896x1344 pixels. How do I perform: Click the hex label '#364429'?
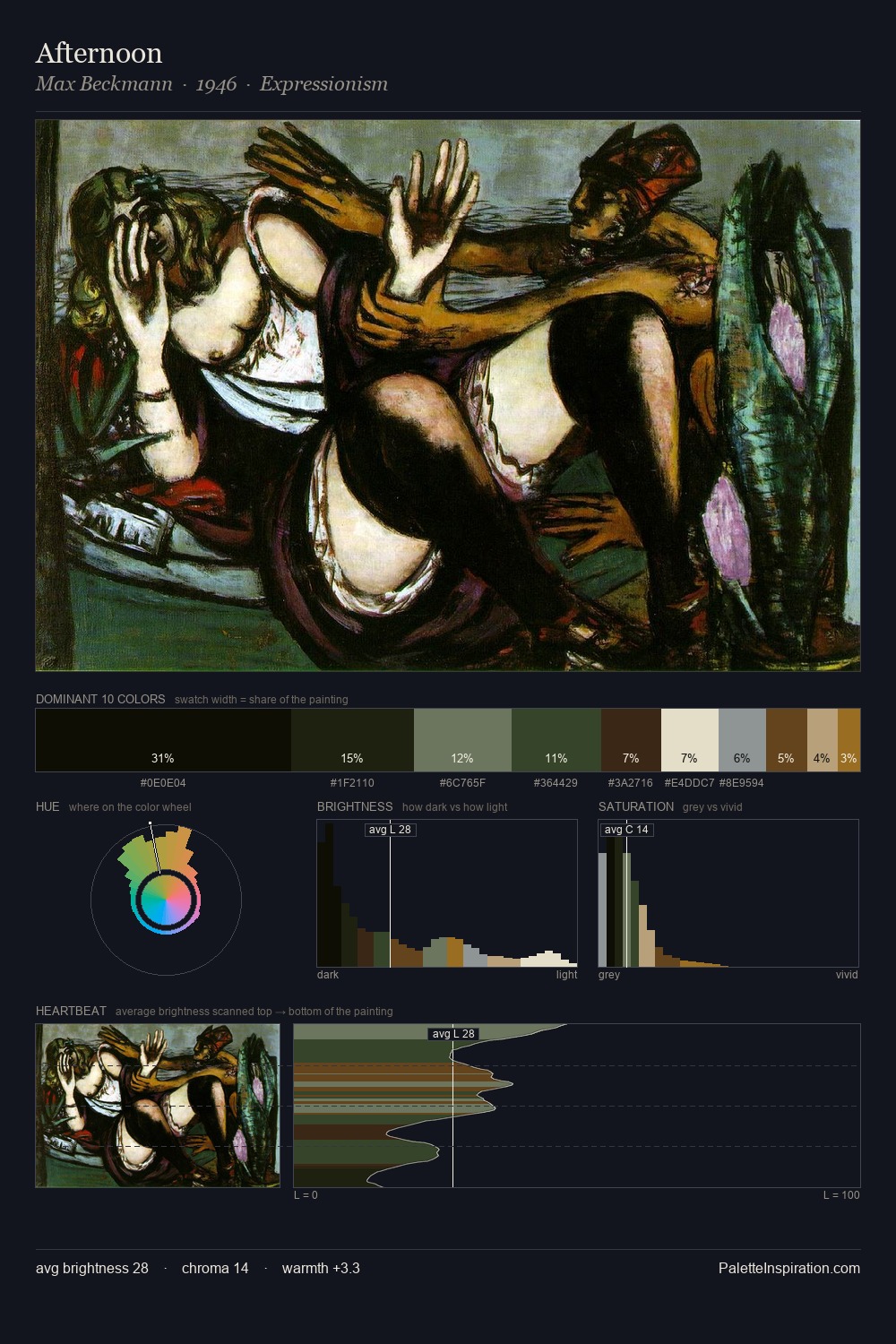pos(556,783)
